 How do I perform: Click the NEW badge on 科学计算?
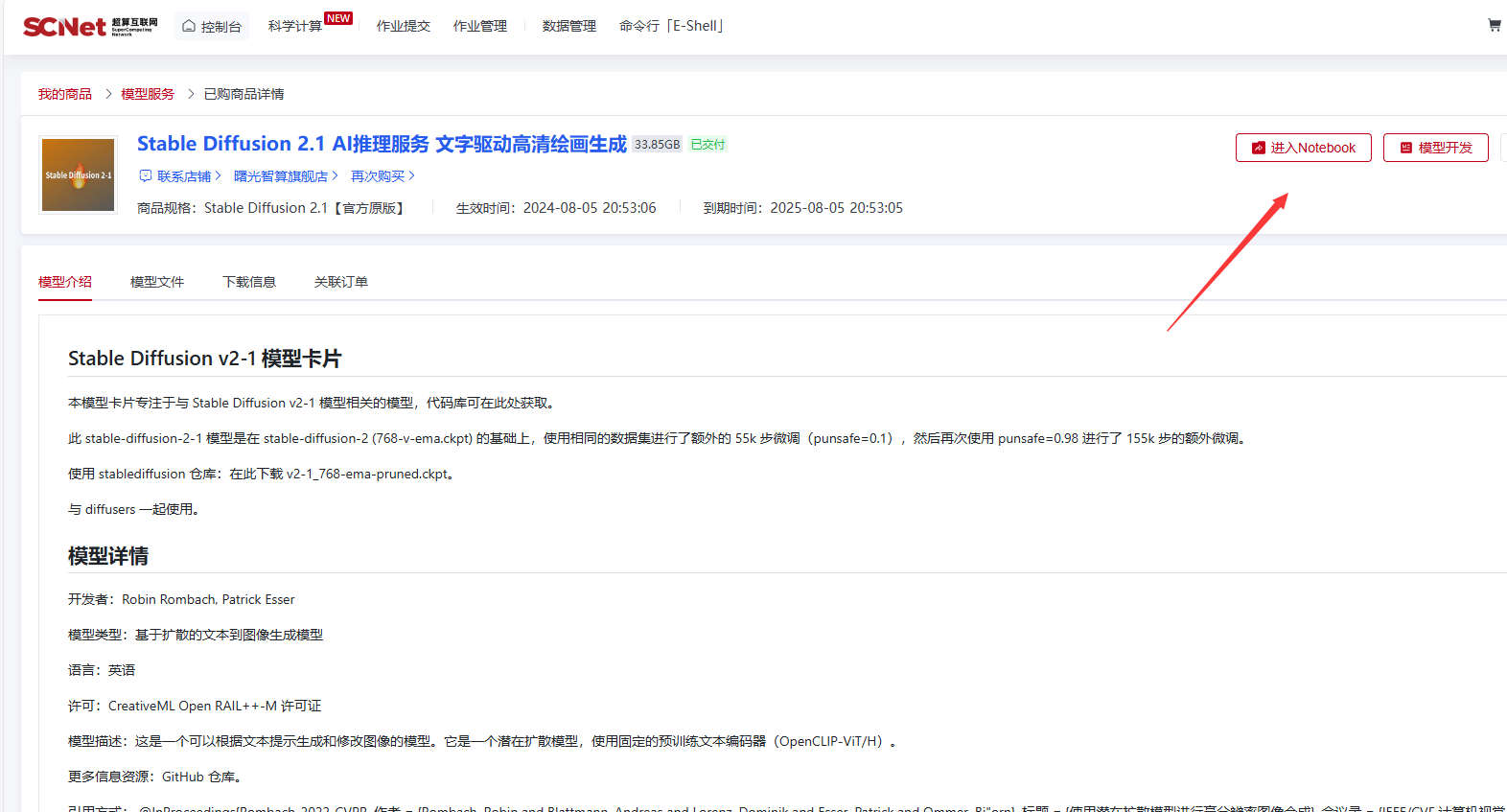click(338, 18)
